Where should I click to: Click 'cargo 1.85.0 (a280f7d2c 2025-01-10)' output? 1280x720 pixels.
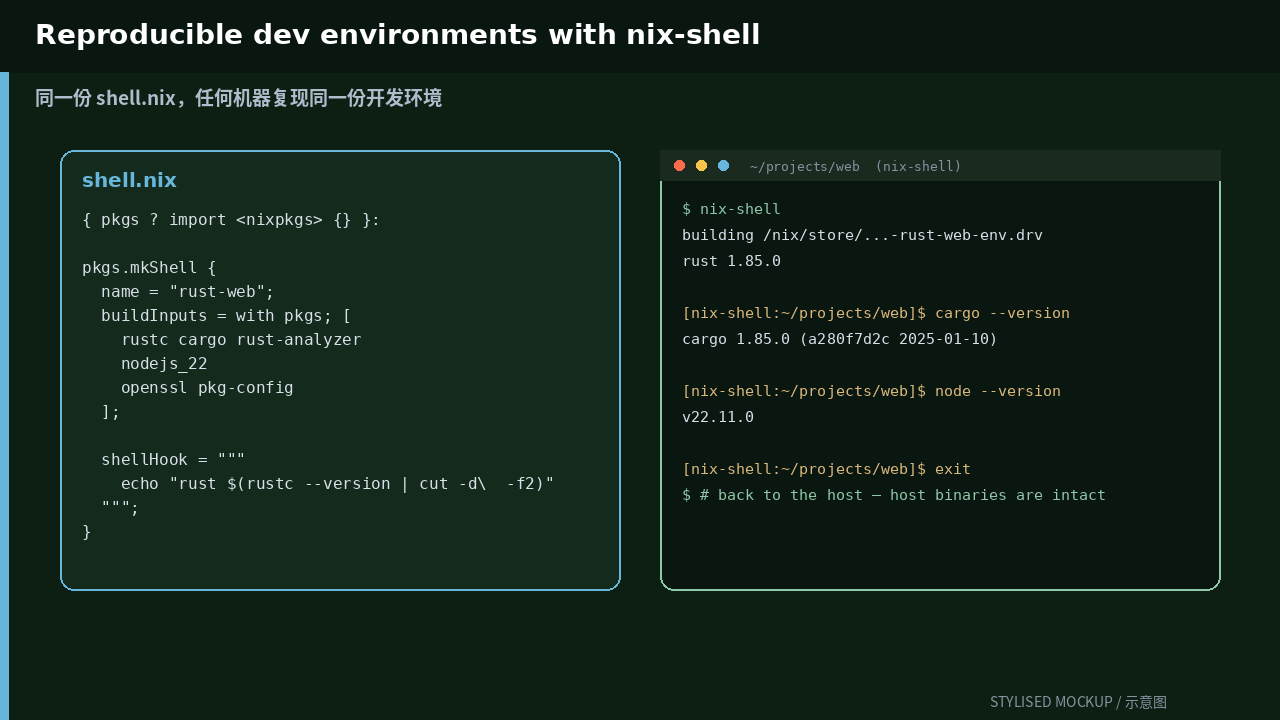(840, 339)
